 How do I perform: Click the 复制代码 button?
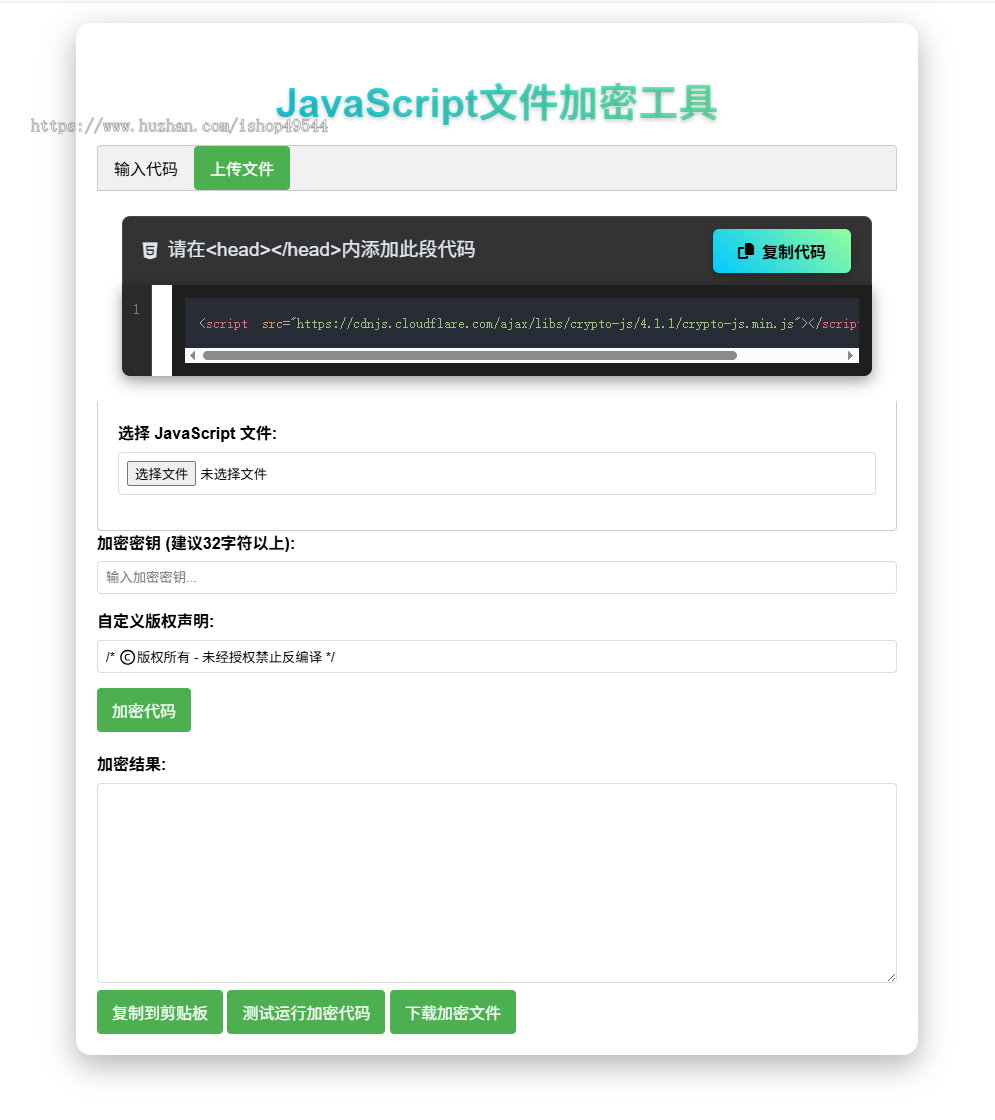pos(781,251)
